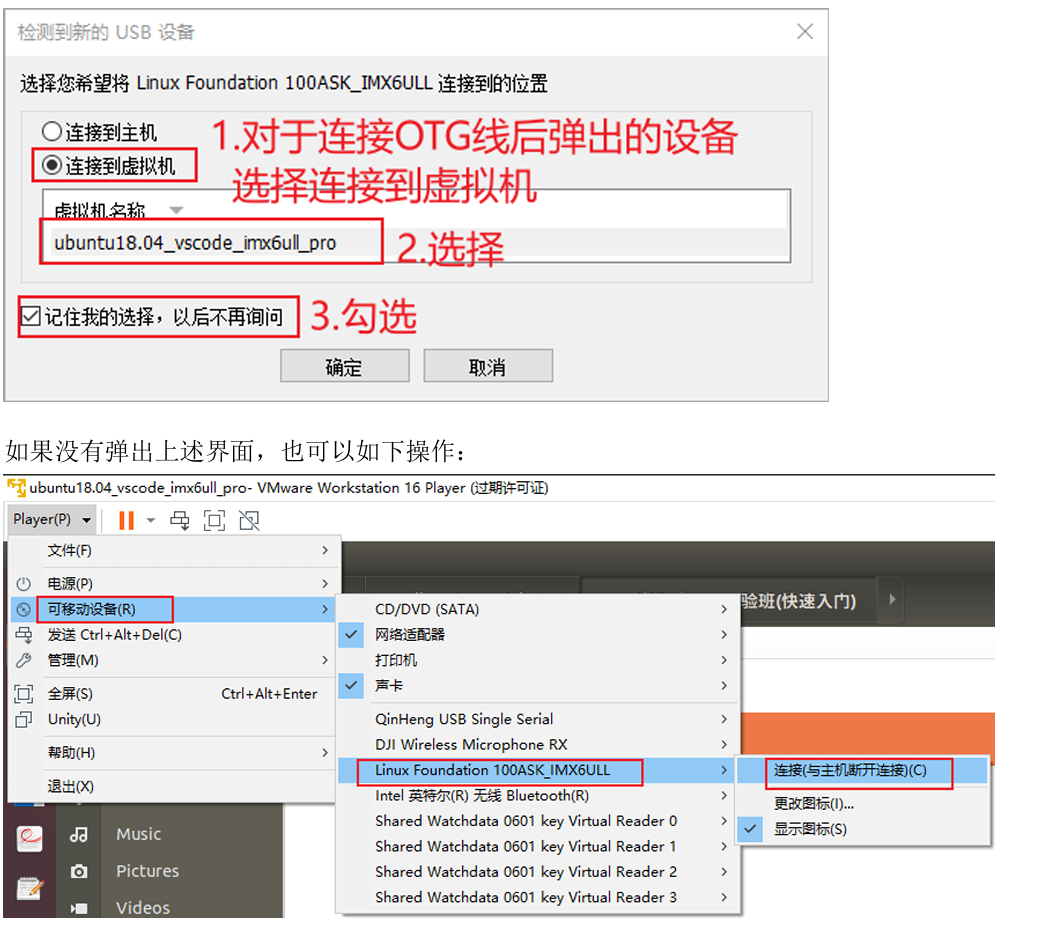The width and height of the screenshot is (1050, 928).
Task: Toggle the 显示图标(S) checkmark
Action: click(751, 829)
